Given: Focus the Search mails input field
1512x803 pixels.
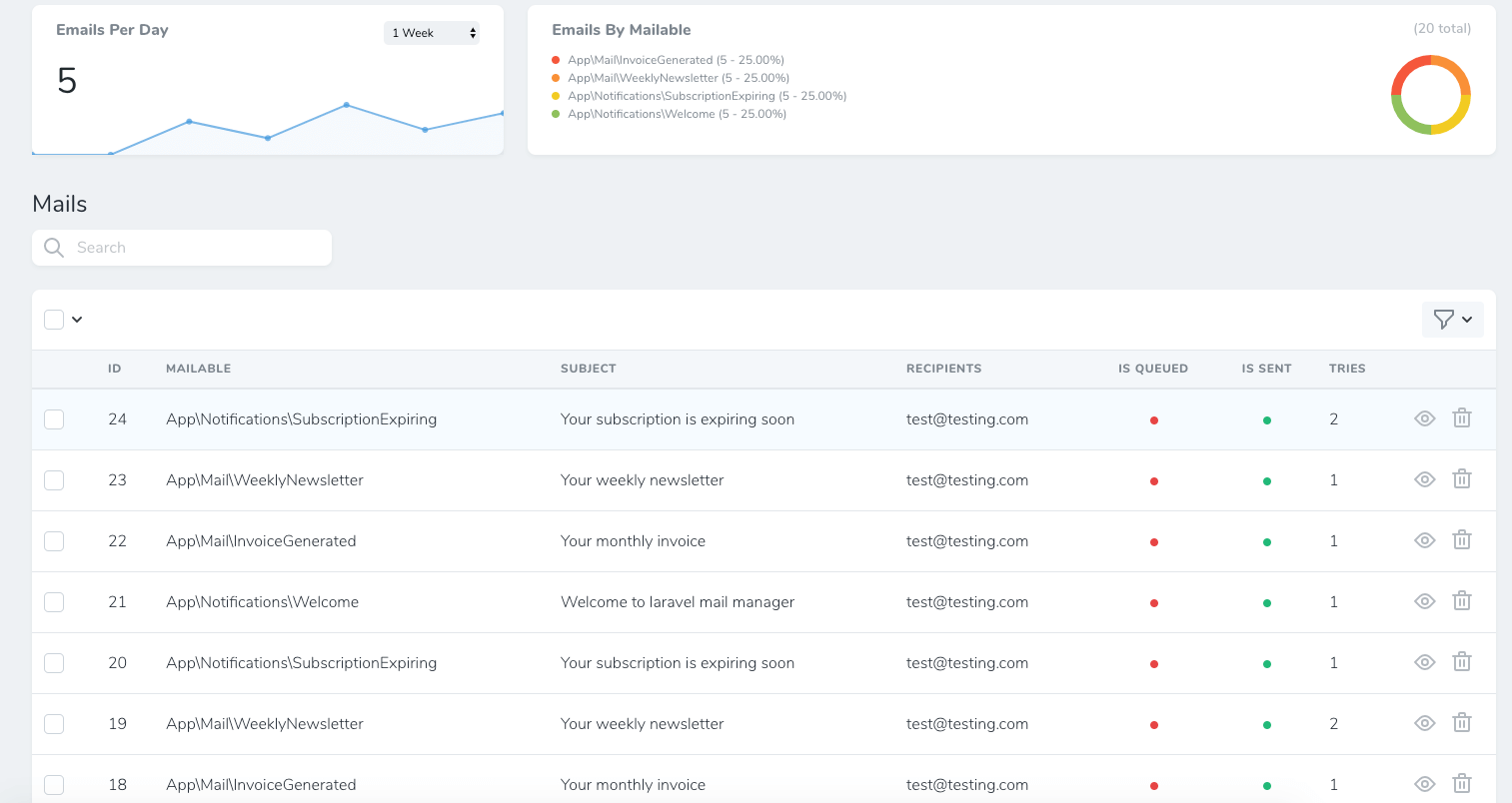Looking at the screenshot, I should click(x=198, y=248).
